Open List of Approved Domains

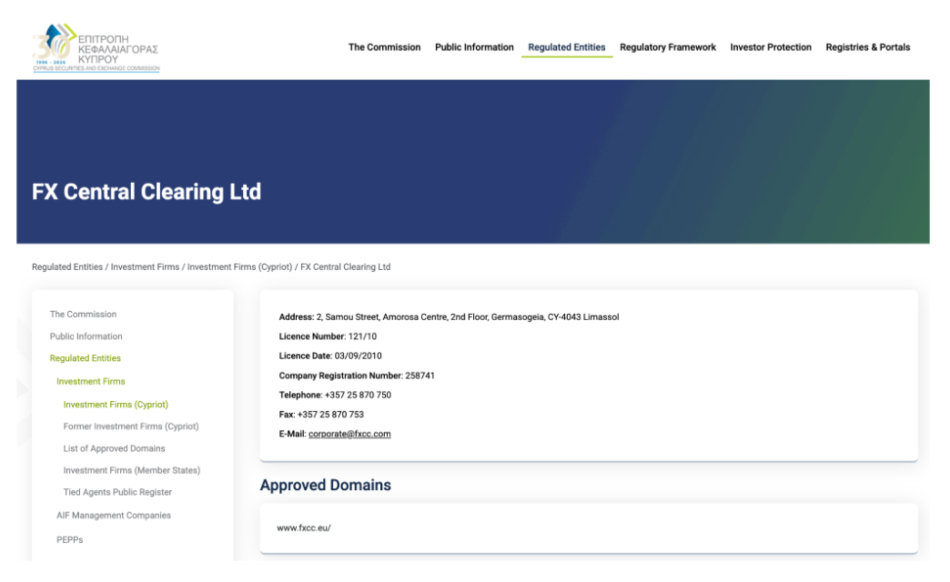tap(114, 449)
